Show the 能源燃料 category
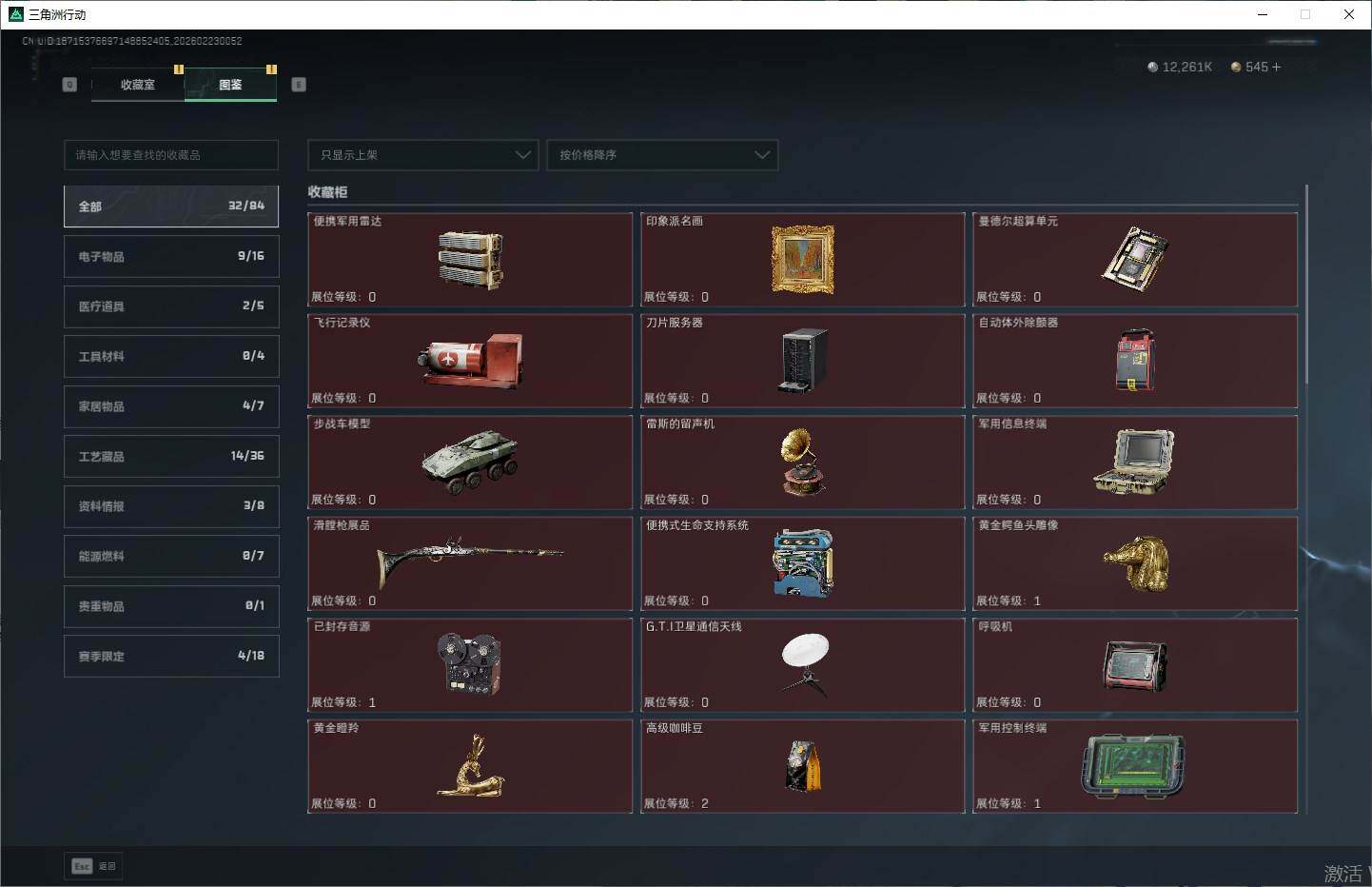1372x887 pixels. 171,556
